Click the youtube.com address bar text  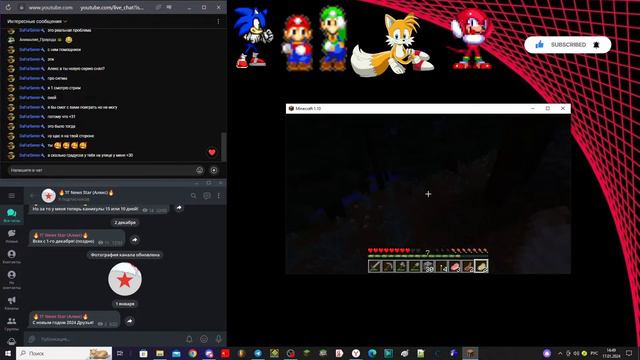112,7
